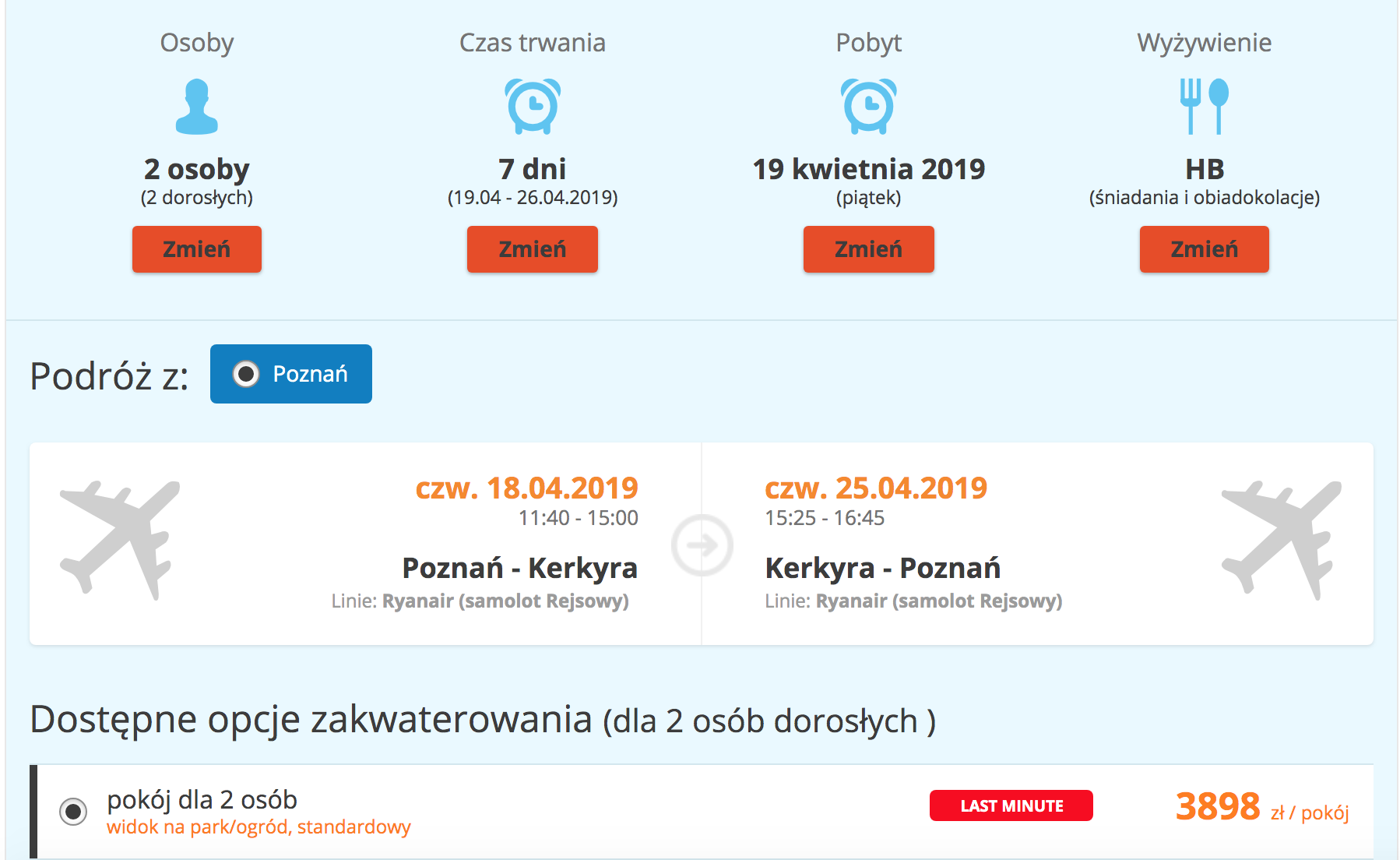1400x860 pixels.
Task: Select the room for 2 people radio
Action: (73, 812)
